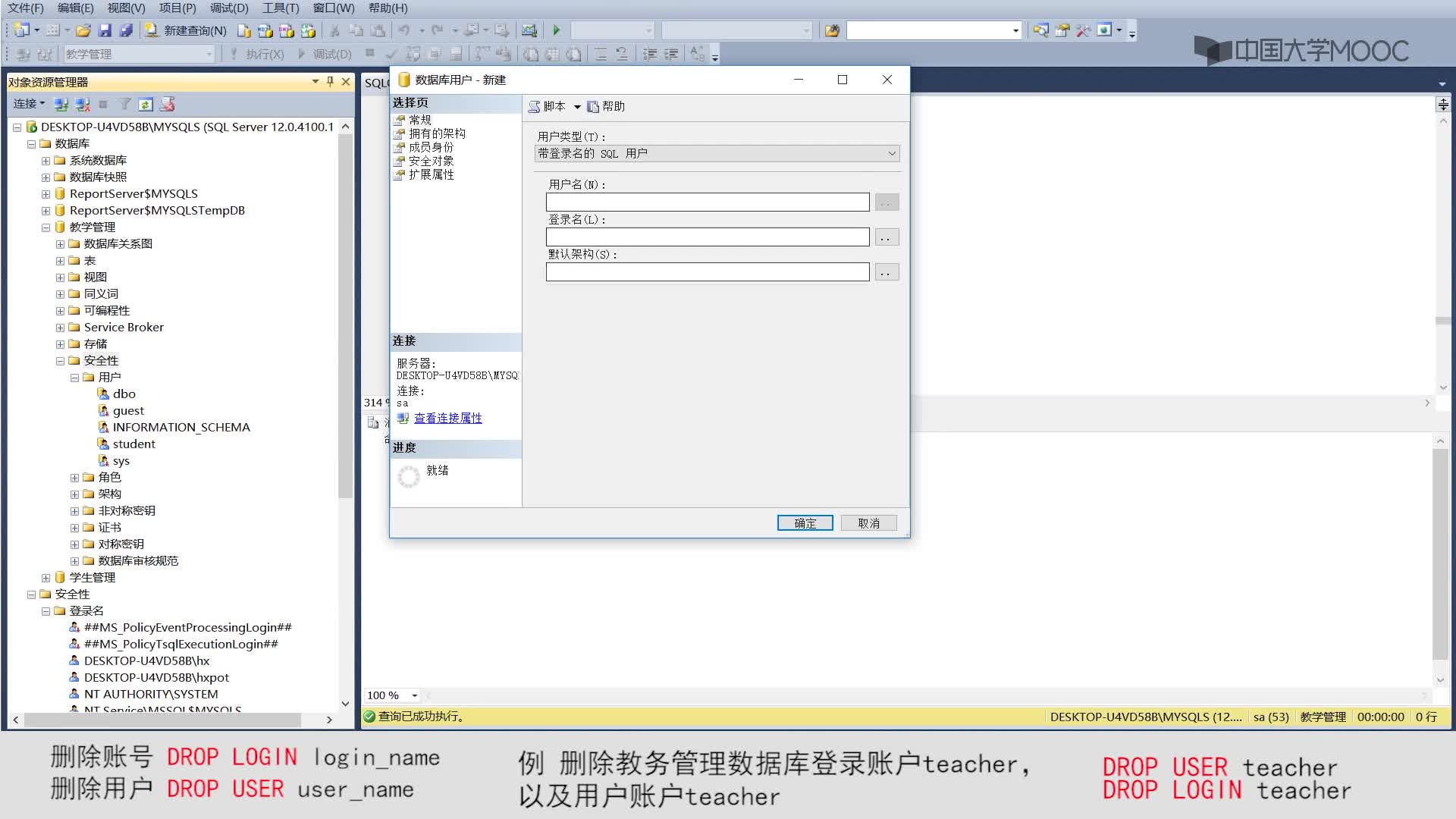Image resolution: width=1456 pixels, height=819 pixels.
Task: Click the 工具(T) menu in menu bar
Action: pyautogui.click(x=278, y=8)
